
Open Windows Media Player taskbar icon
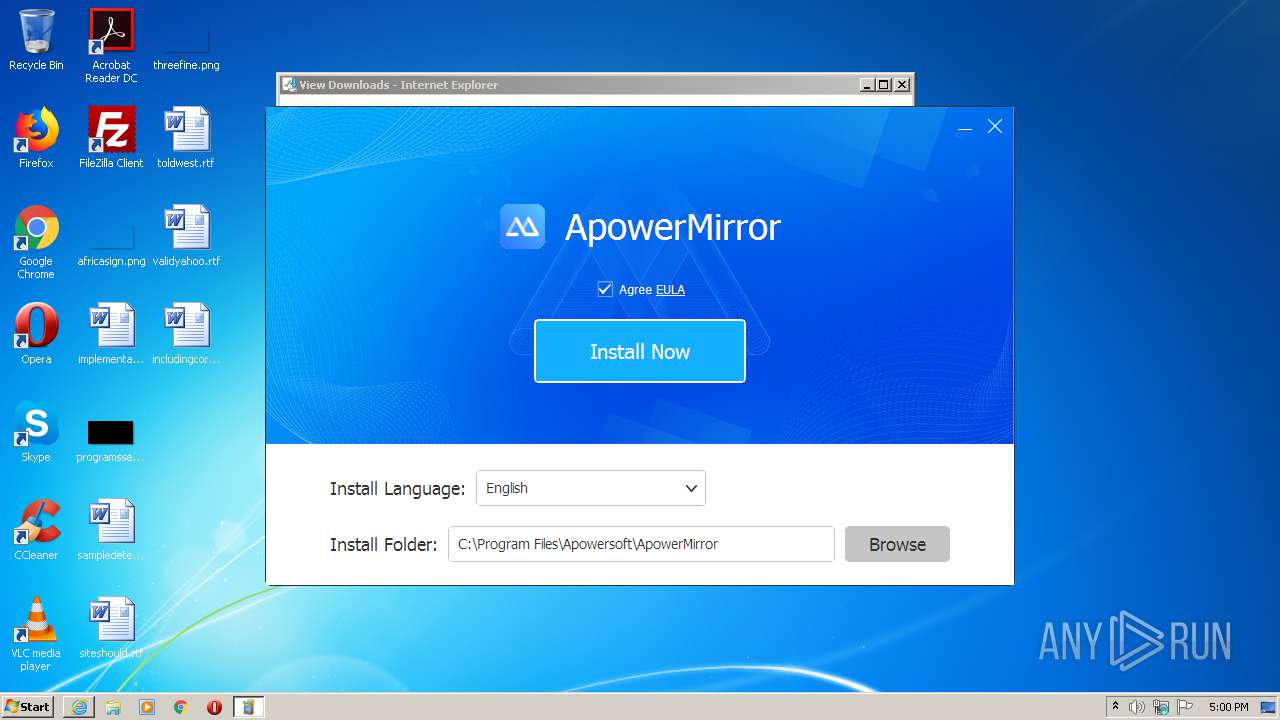147,707
